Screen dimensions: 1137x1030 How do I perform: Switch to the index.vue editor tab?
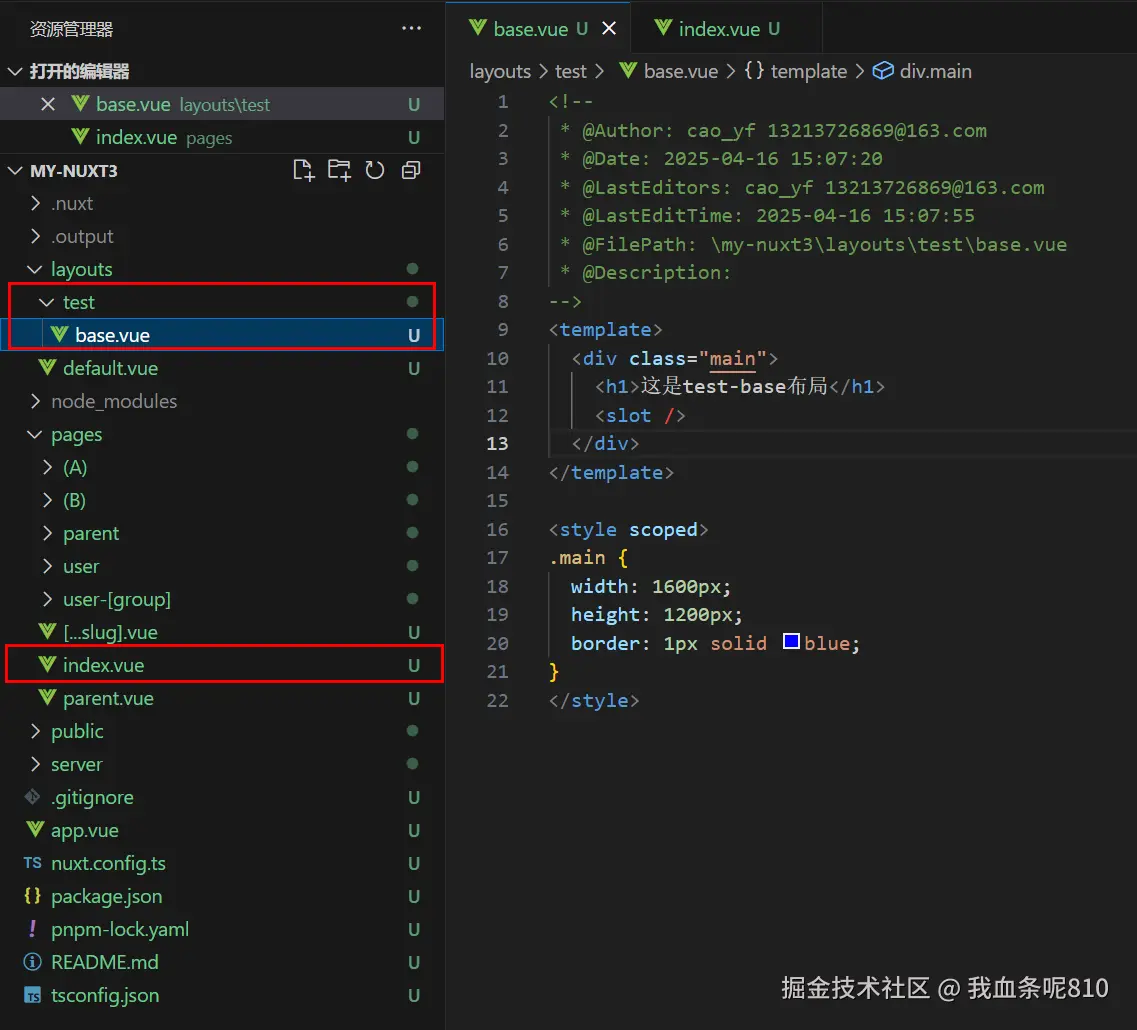pyautogui.click(x=718, y=29)
